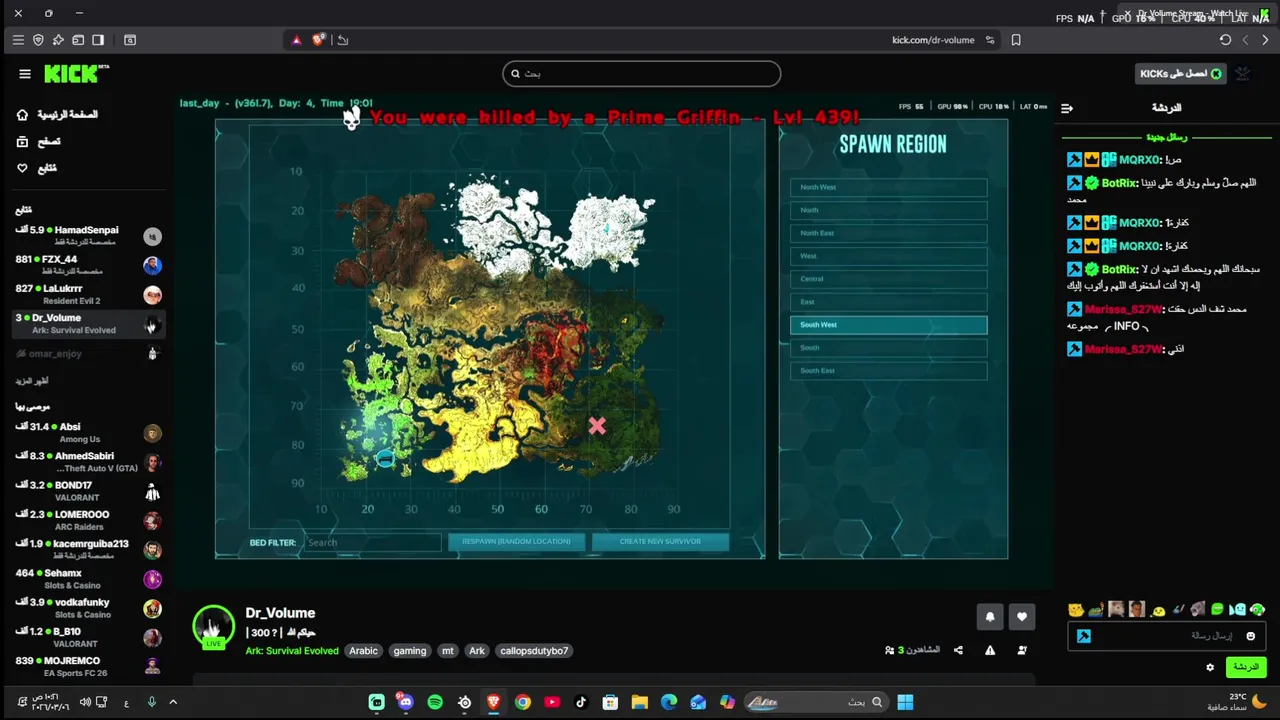The height and width of the screenshot is (720, 1280).
Task: Open Discord from the taskbar
Action: click(405, 702)
